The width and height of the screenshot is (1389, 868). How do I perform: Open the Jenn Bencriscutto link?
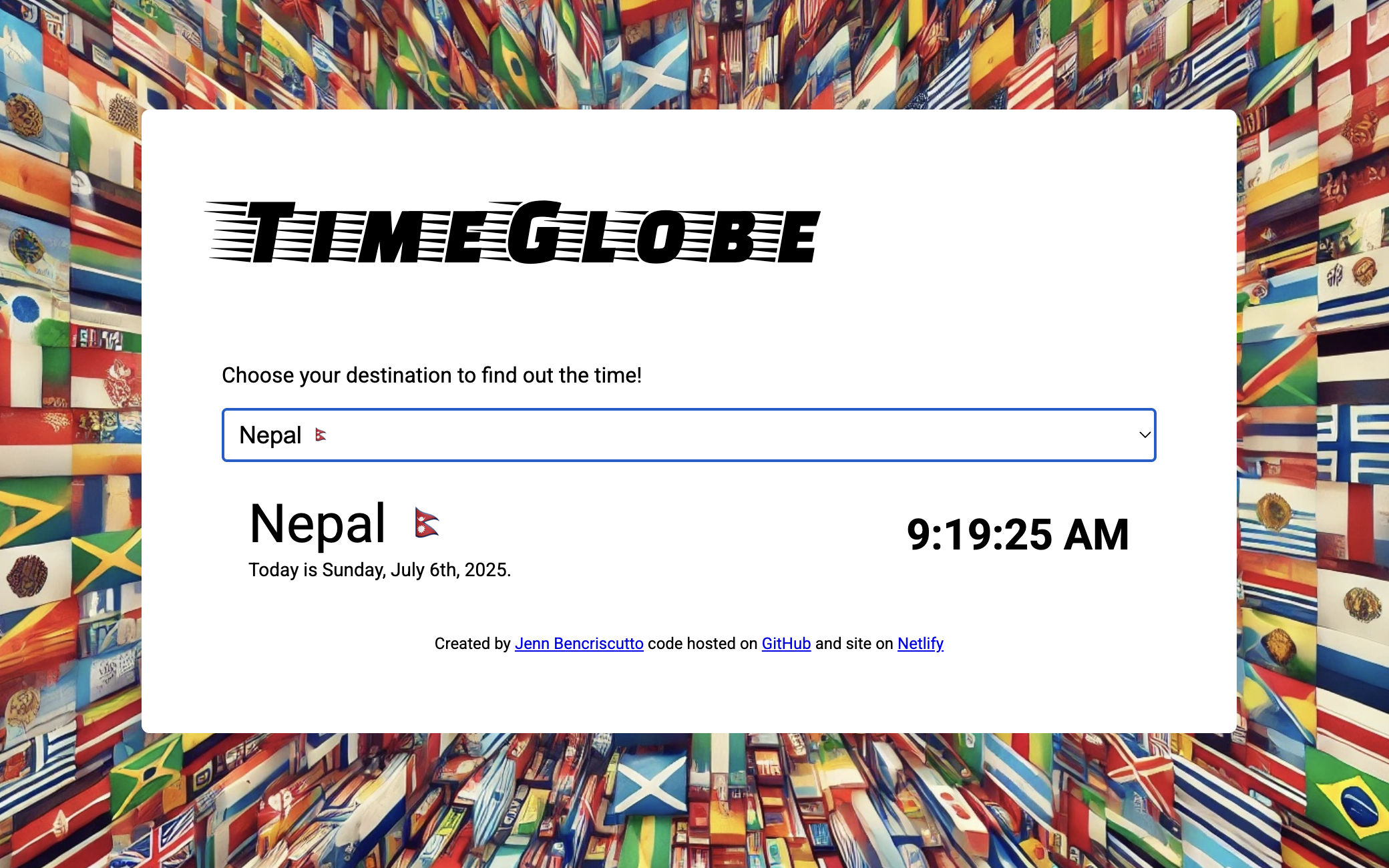point(578,644)
